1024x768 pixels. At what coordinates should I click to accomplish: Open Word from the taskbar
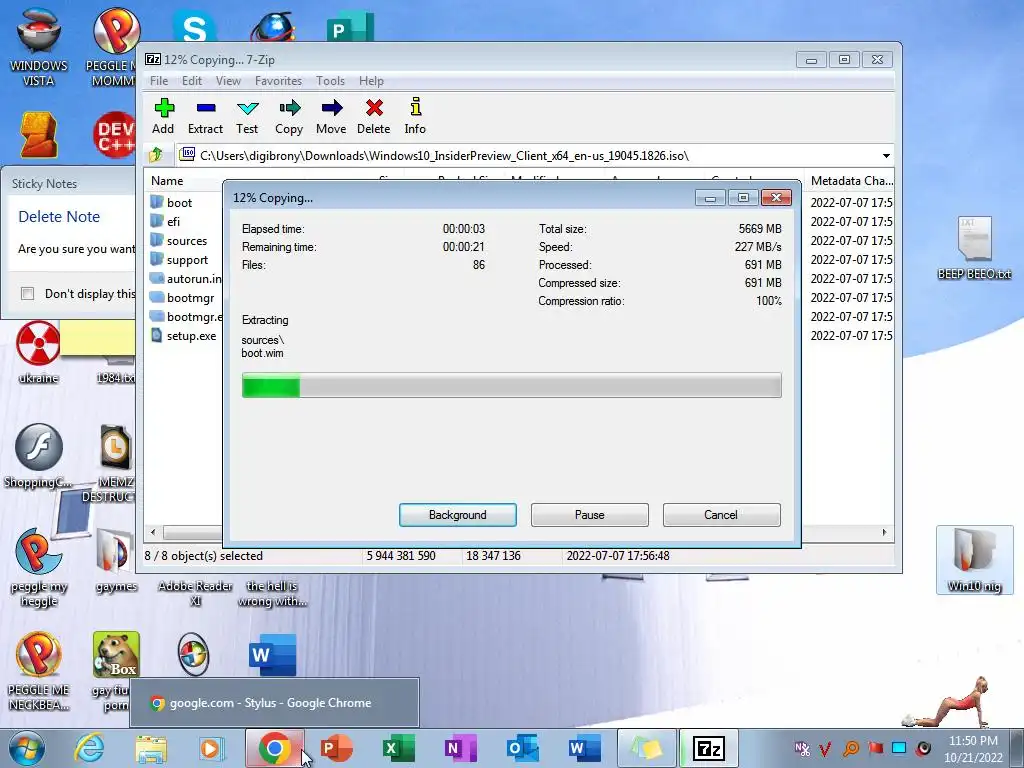tap(583, 748)
